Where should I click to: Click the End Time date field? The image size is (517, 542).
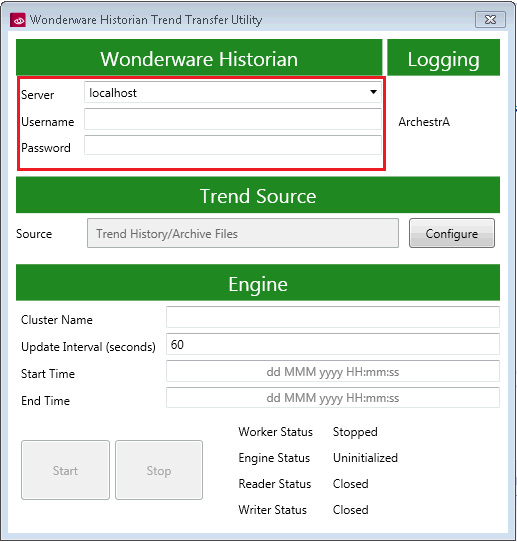coord(332,398)
